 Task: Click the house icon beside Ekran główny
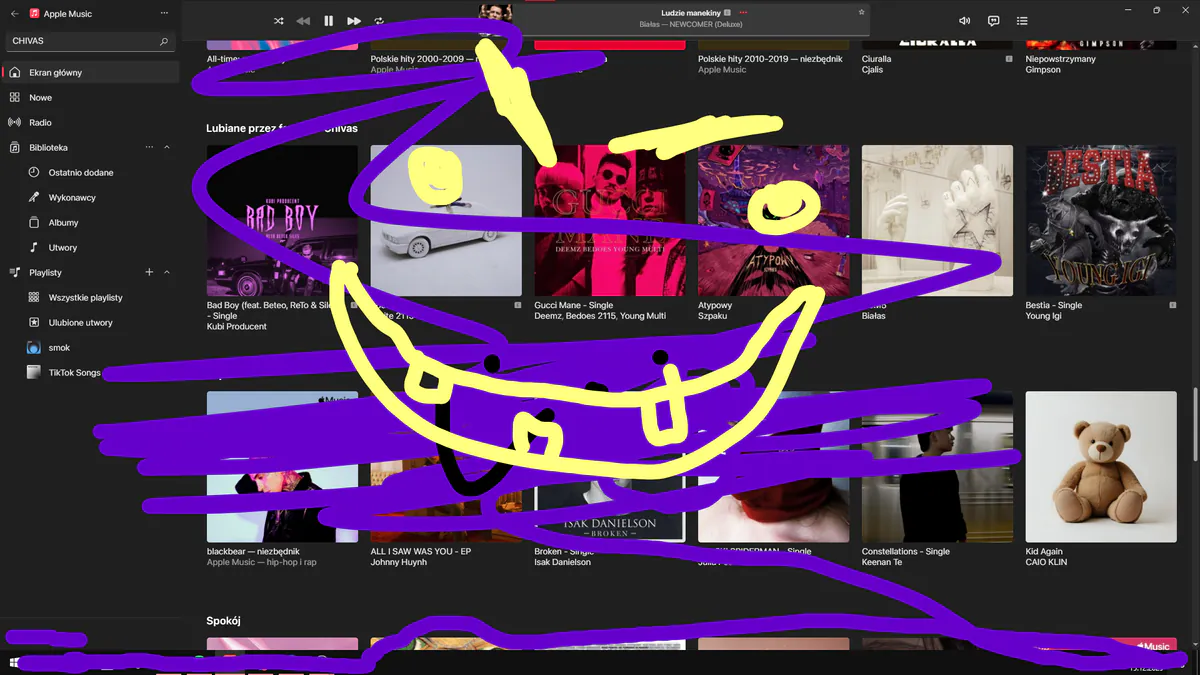click(x=15, y=72)
